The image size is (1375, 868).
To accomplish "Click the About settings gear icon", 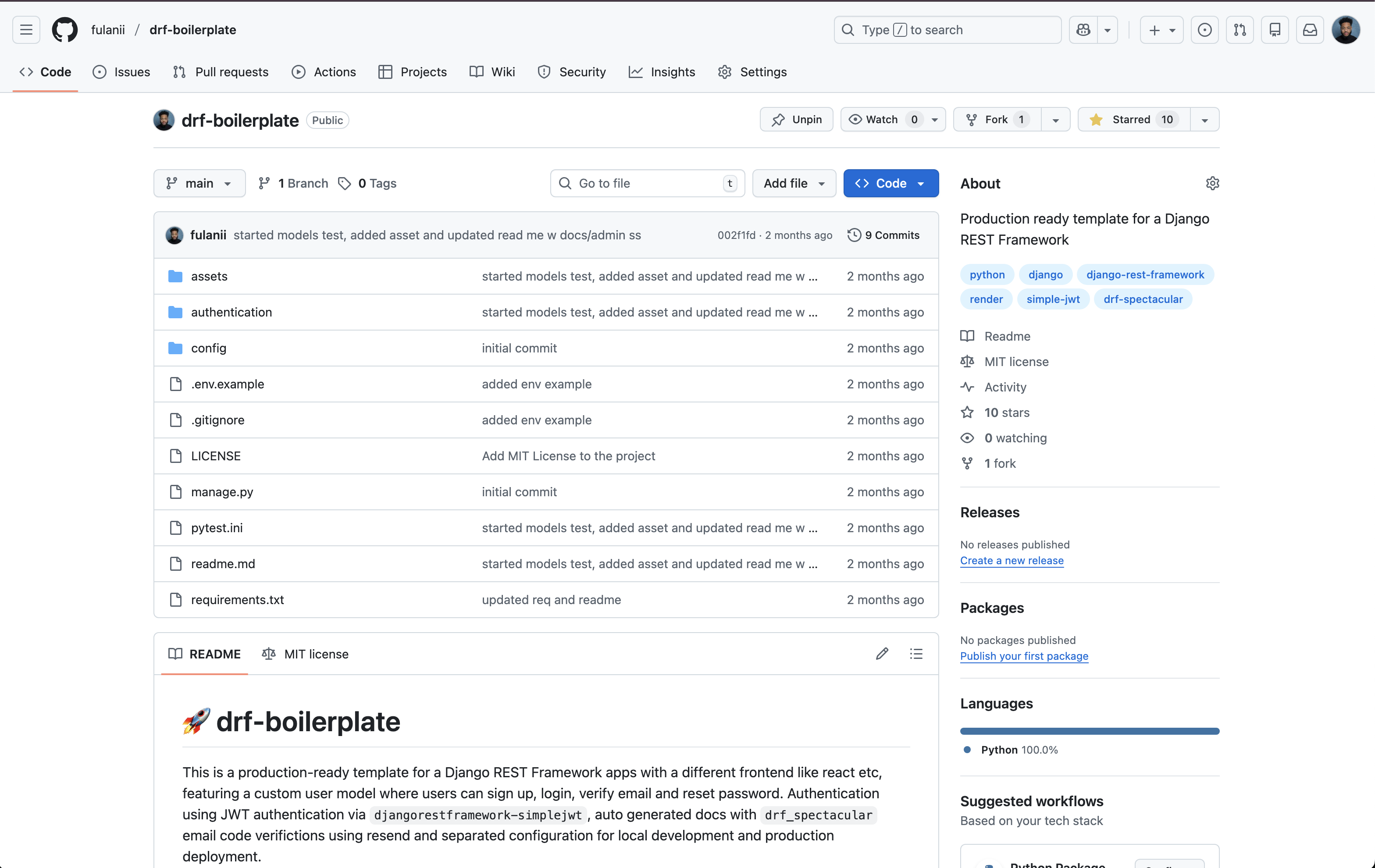I will [1212, 183].
